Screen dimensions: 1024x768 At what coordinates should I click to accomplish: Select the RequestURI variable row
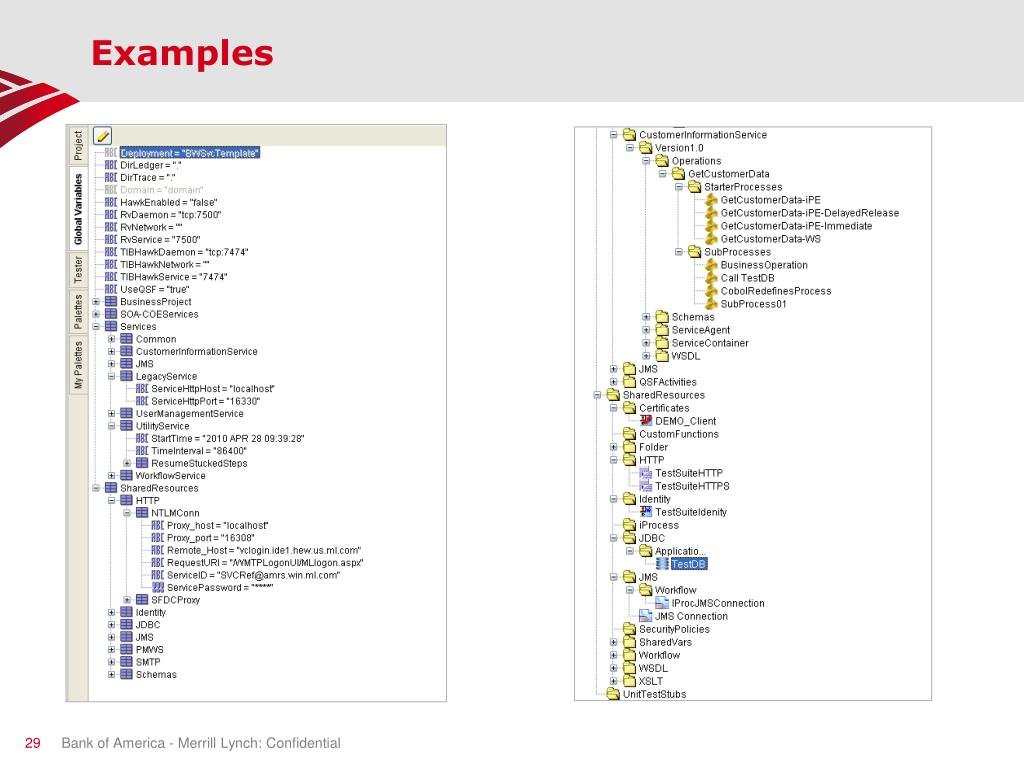(264, 562)
